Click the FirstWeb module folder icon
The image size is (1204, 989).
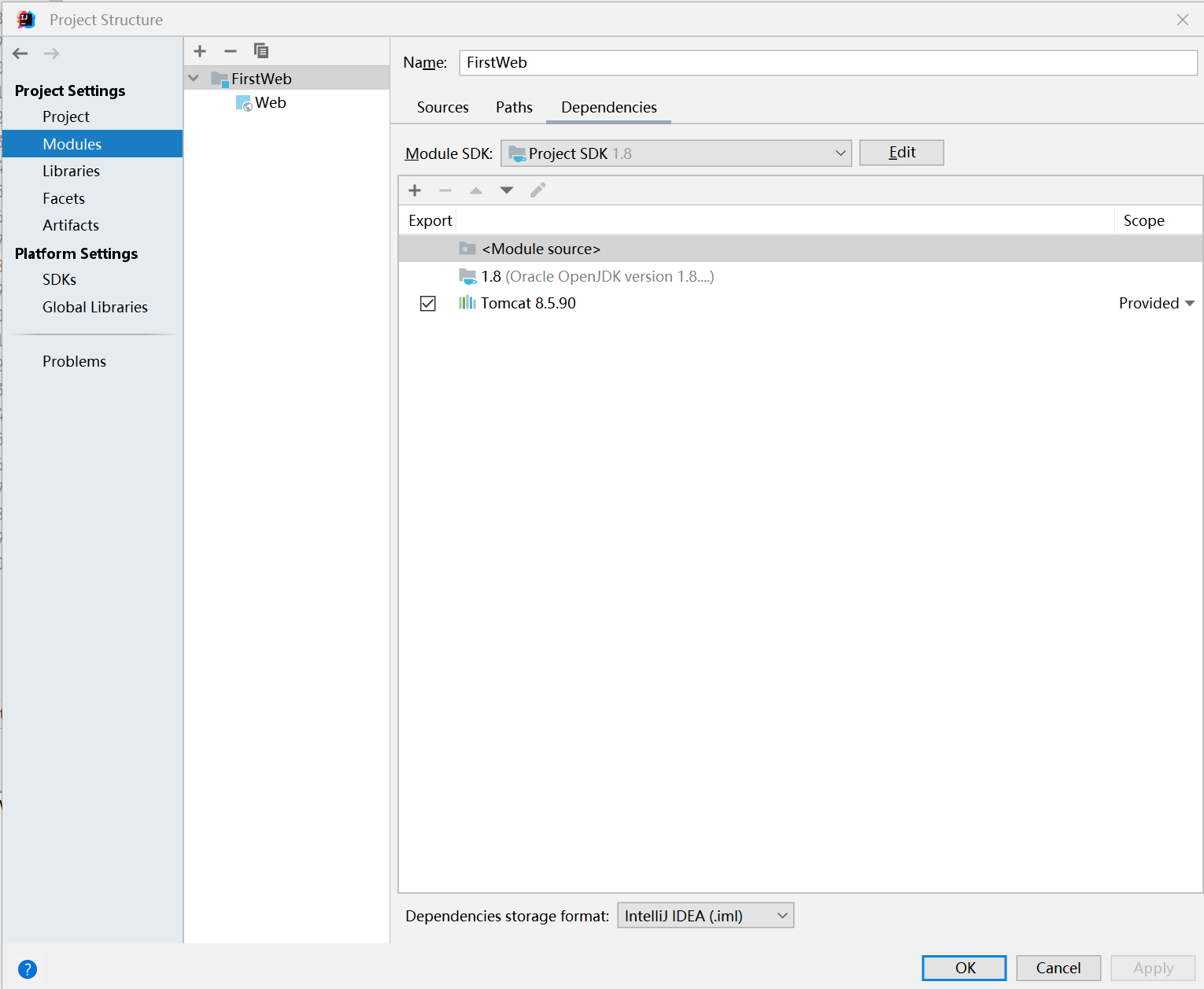(x=220, y=79)
